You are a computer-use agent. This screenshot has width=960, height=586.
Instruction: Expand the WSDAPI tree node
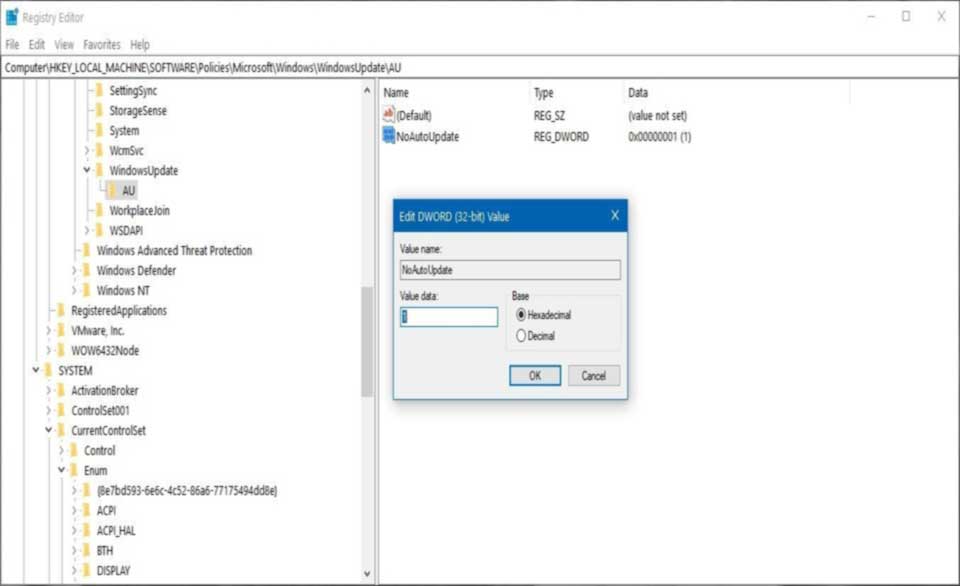pos(87,230)
